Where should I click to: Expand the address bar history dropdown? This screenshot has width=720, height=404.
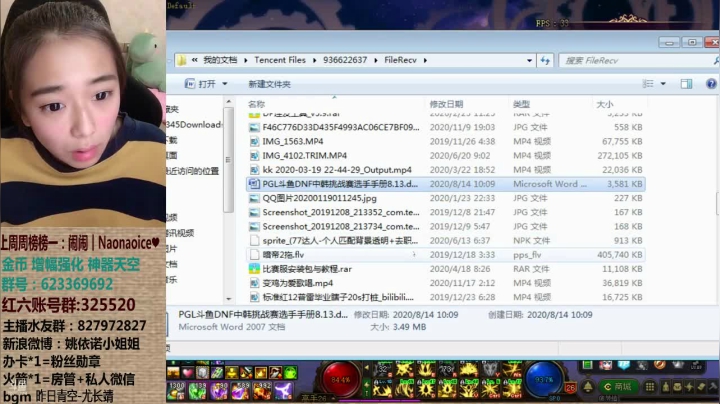529,60
